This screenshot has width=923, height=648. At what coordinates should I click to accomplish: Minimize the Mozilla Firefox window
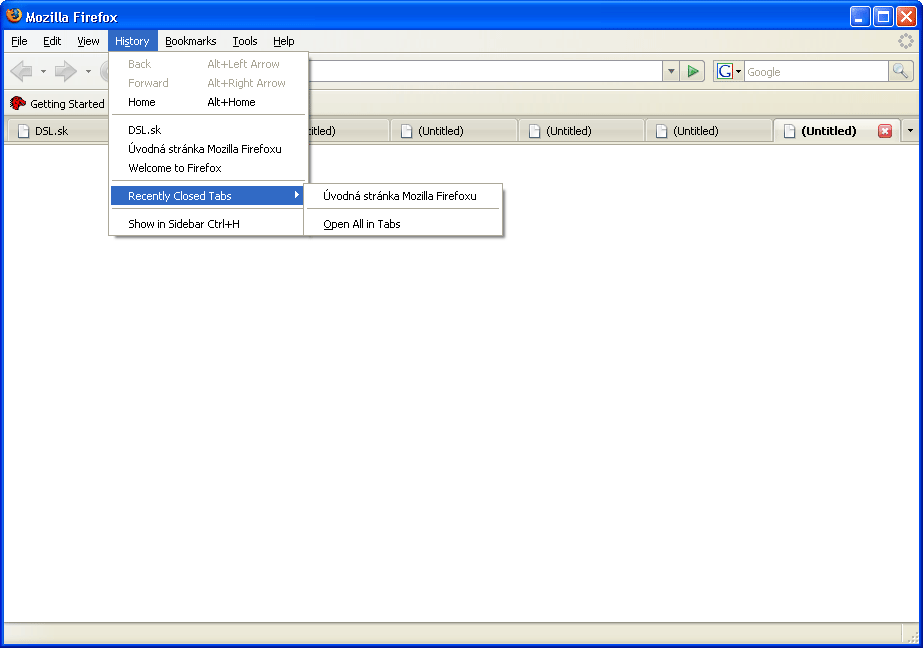(x=860, y=16)
